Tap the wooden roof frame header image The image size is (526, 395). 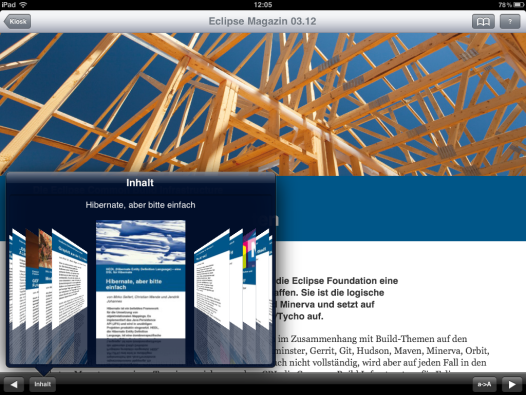[x=263, y=104]
